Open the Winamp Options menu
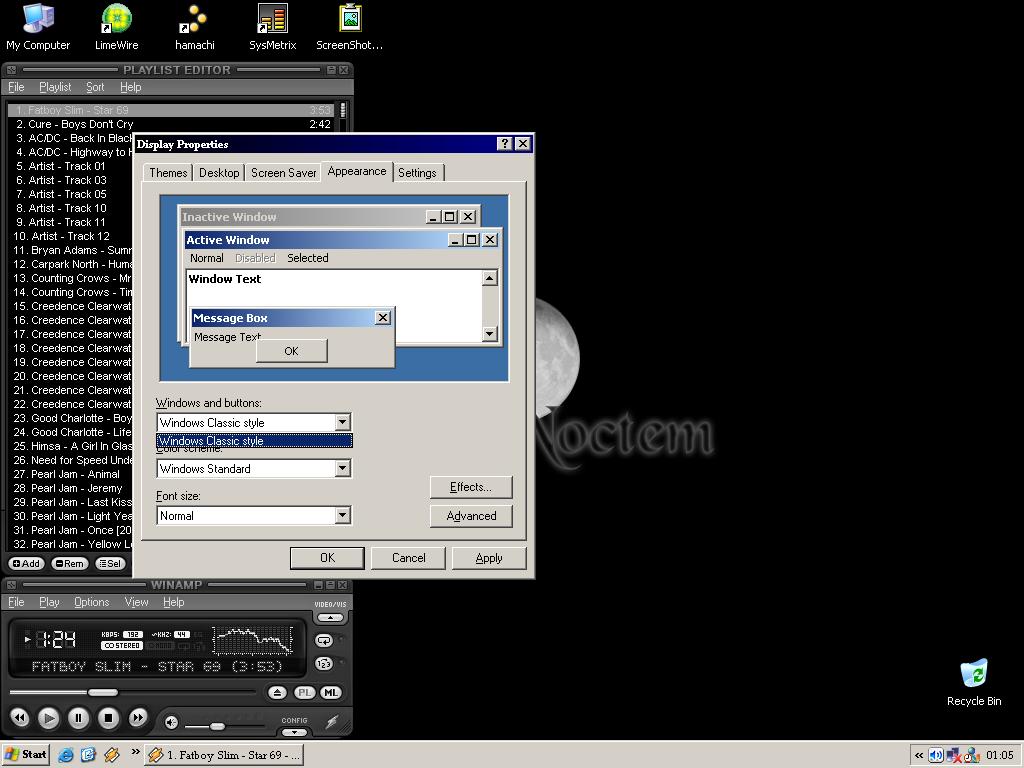Image resolution: width=1024 pixels, height=768 pixels. pyautogui.click(x=91, y=602)
